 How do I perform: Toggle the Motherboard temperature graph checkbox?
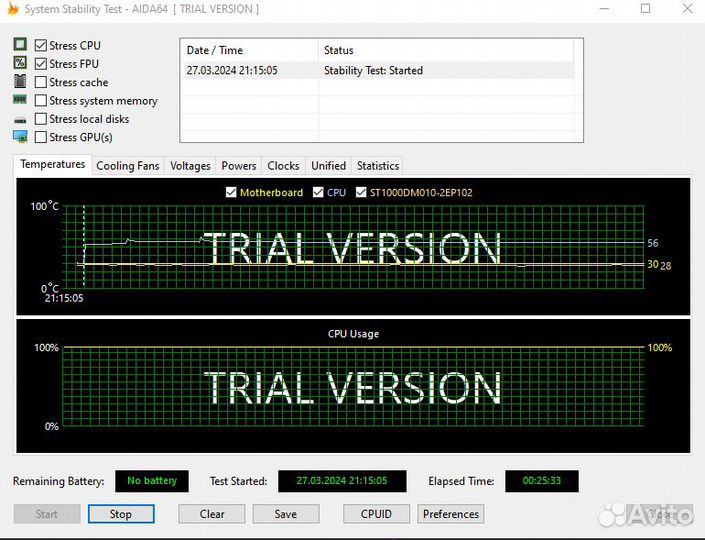231,193
